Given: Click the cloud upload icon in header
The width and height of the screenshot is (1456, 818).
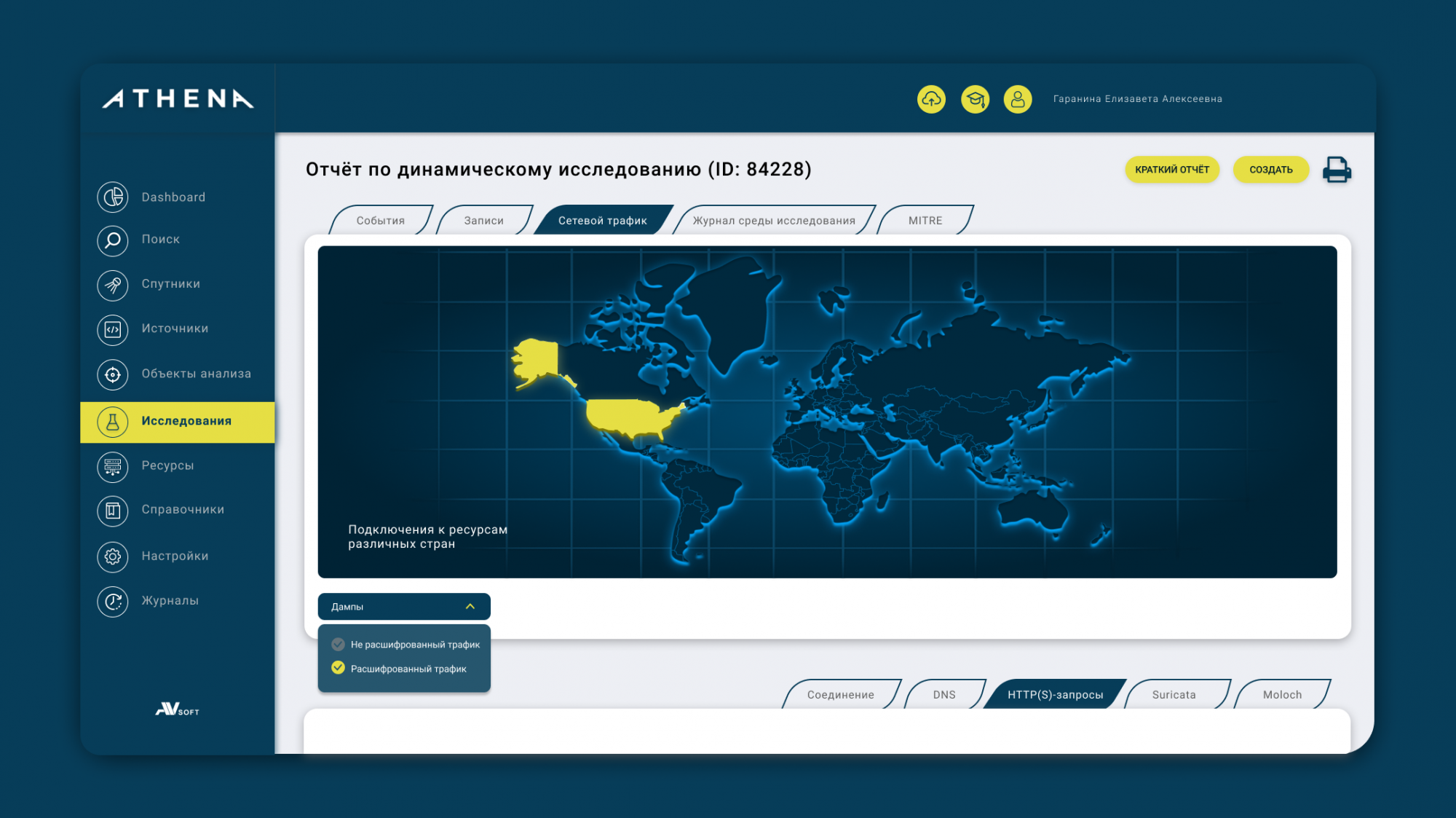Looking at the screenshot, I should click(x=931, y=99).
